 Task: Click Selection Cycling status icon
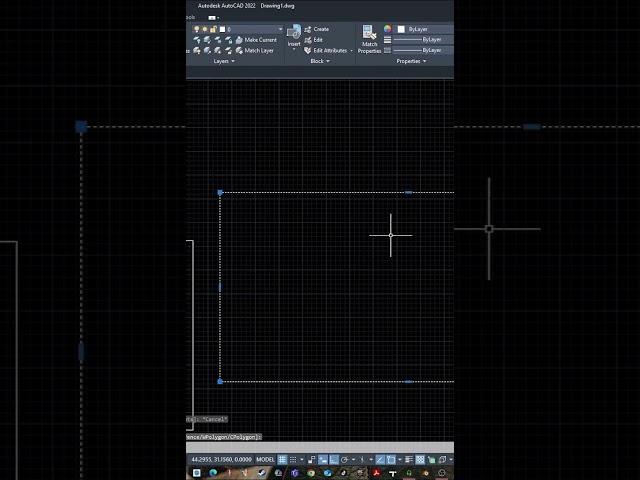(431, 460)
